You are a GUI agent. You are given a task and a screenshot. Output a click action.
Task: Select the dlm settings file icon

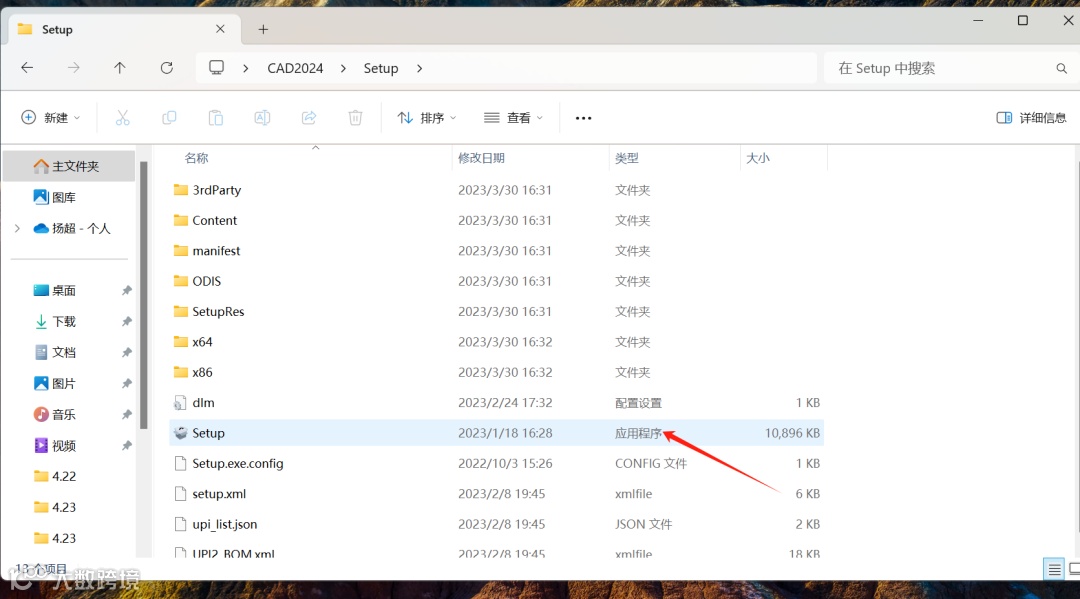coord(180,402)
